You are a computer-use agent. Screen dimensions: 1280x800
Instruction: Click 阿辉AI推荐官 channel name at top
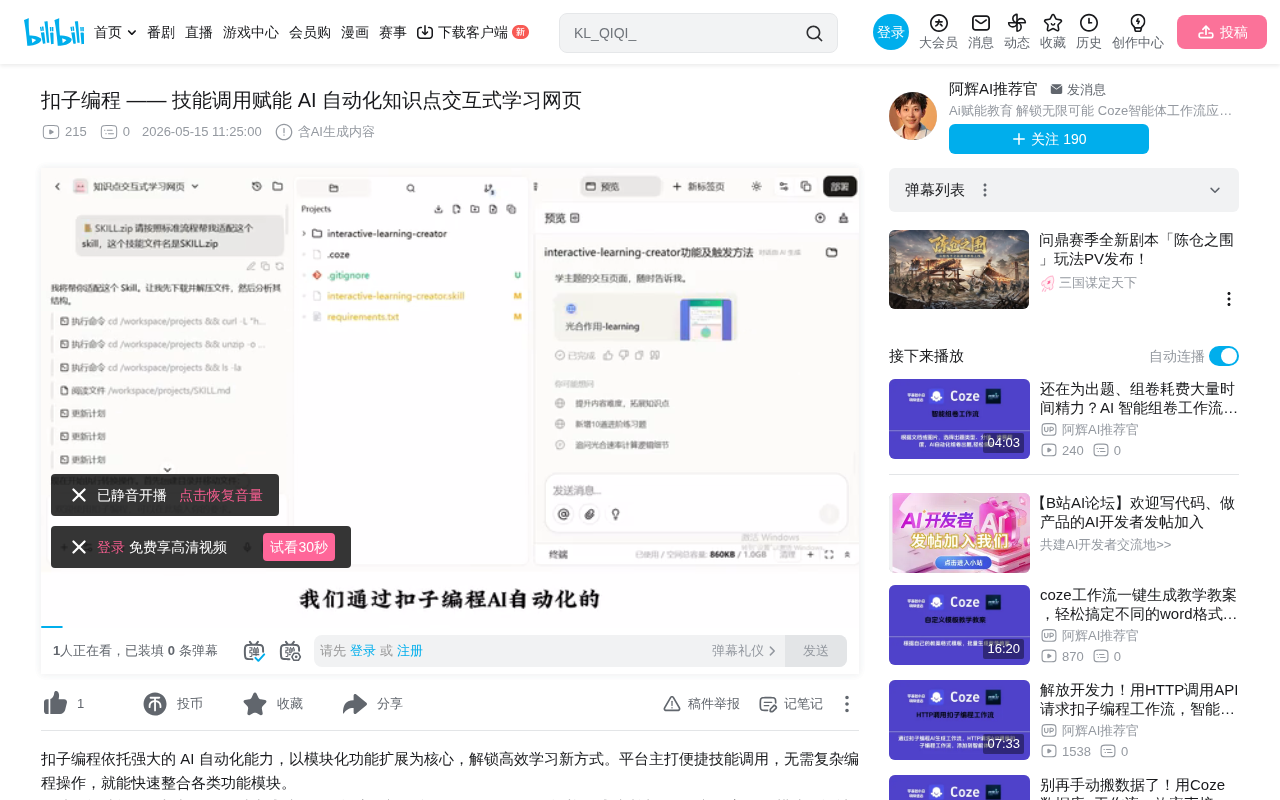[993, 89]
